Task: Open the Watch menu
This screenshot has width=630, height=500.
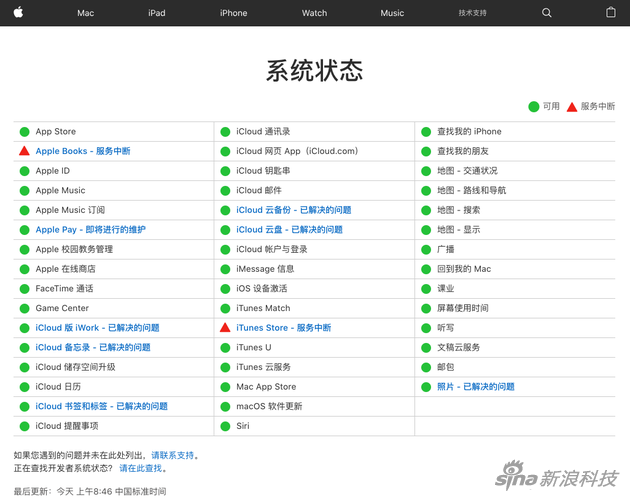Action: click(x=315, y=13)
